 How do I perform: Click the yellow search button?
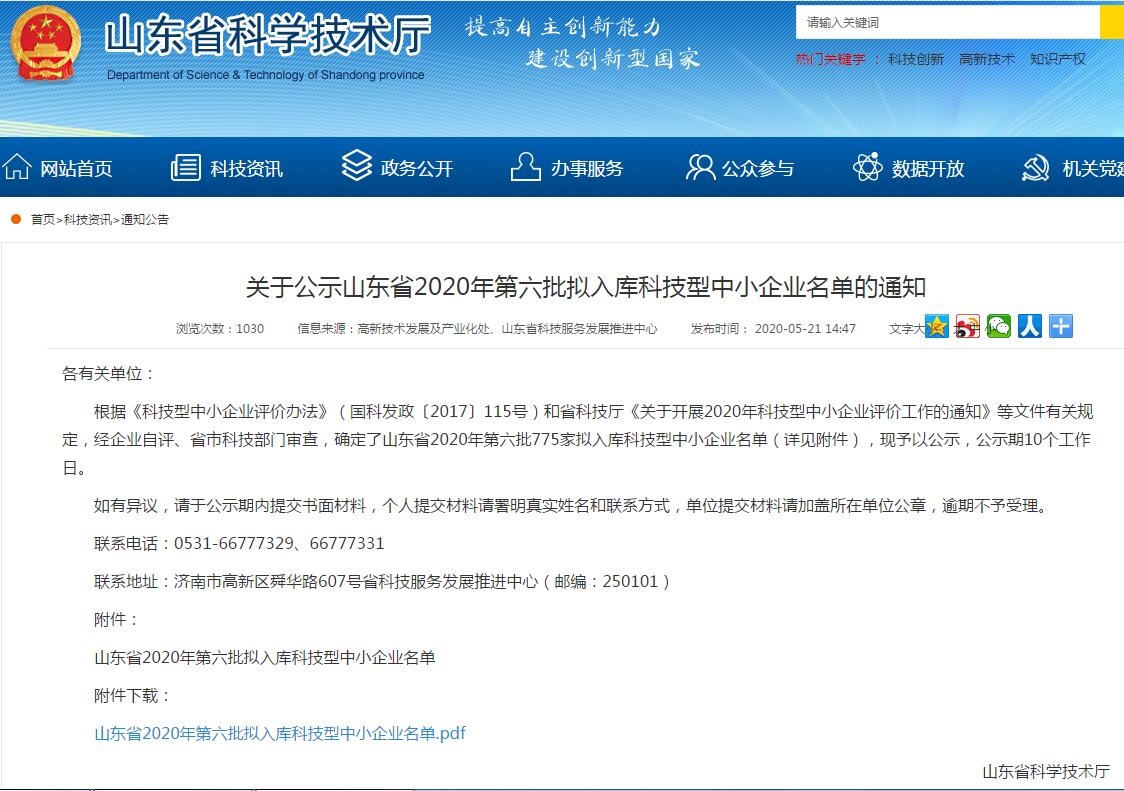point(1111,22)
